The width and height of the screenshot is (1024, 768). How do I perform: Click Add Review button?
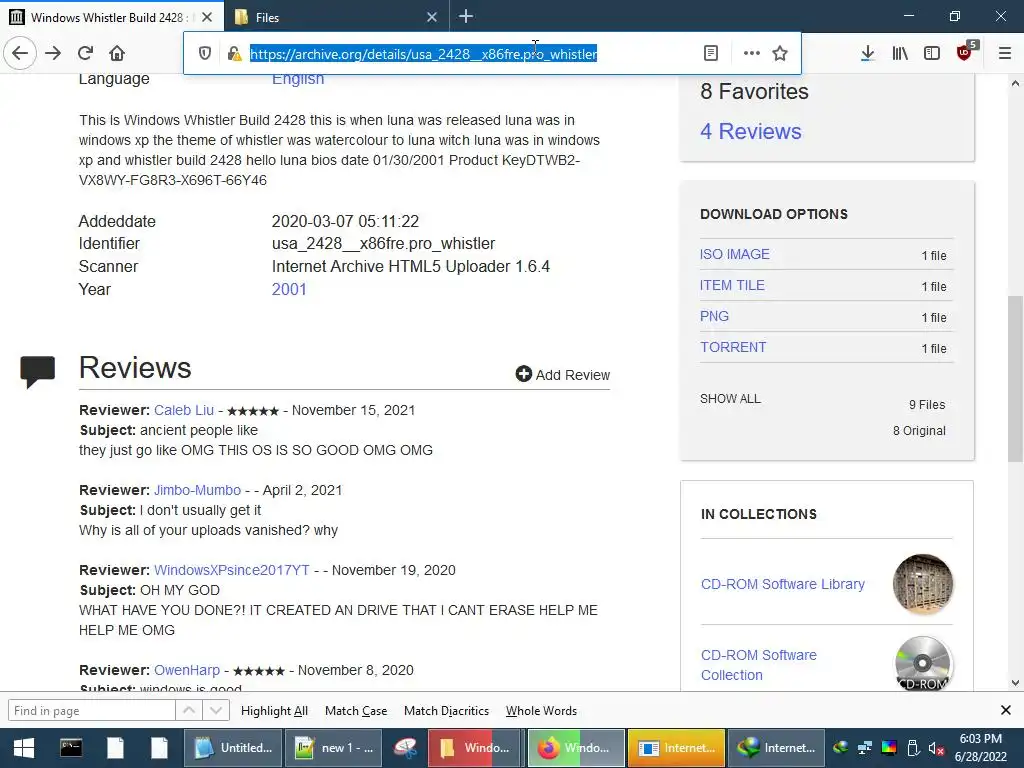click(x=562, y=374)
